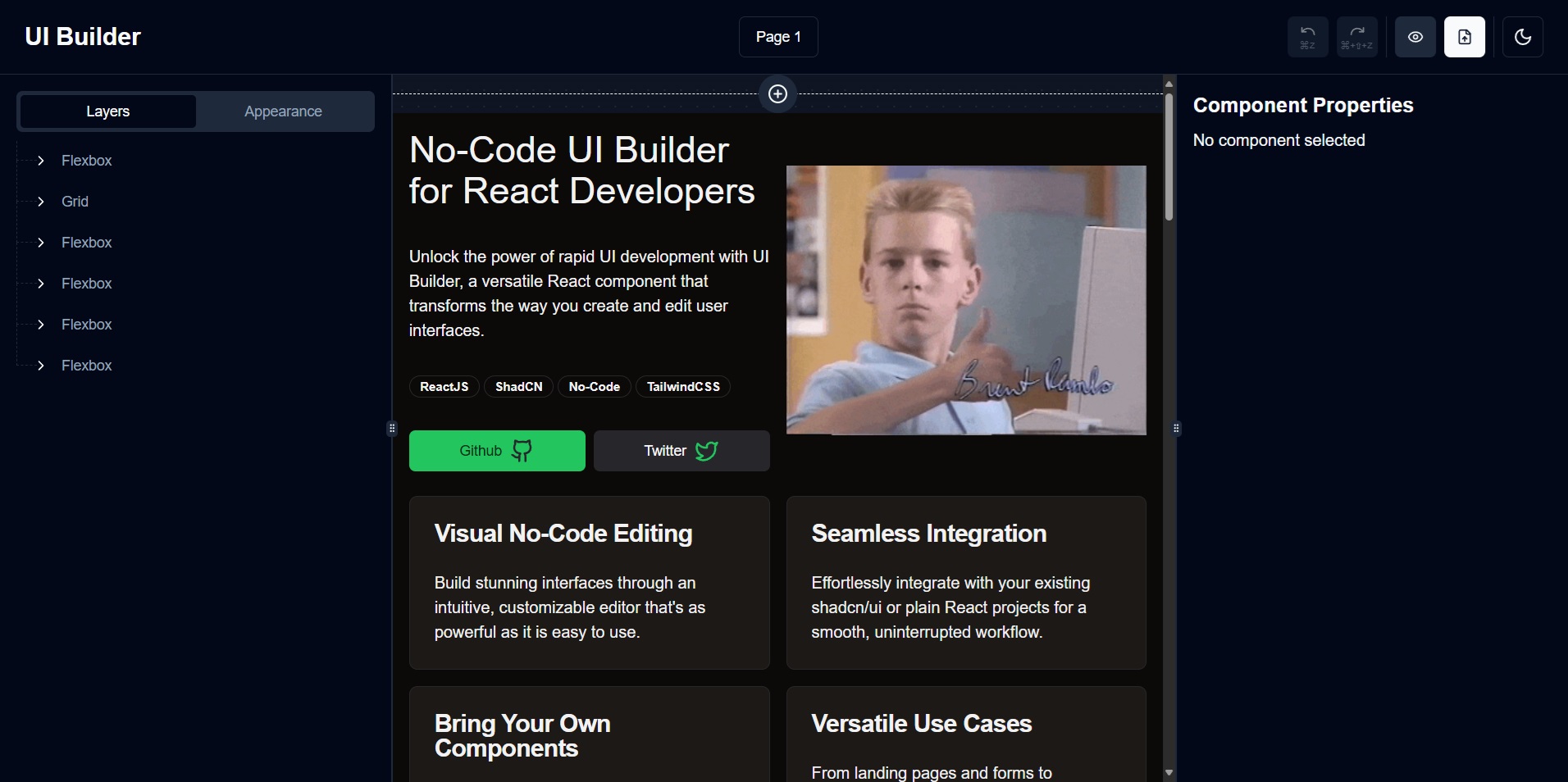1568x782 pixels.
Task: Select the "Visual No-Code Editing" card title
Action: tap(563, 534)
